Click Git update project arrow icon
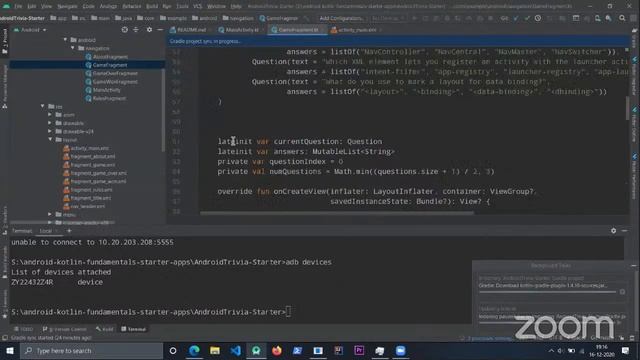The width and height of the screenshot is (640, 360). [x=516, y=18]
